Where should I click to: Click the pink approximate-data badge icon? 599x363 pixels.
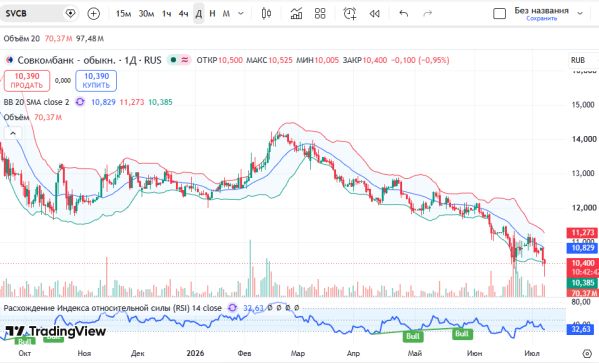185,60
